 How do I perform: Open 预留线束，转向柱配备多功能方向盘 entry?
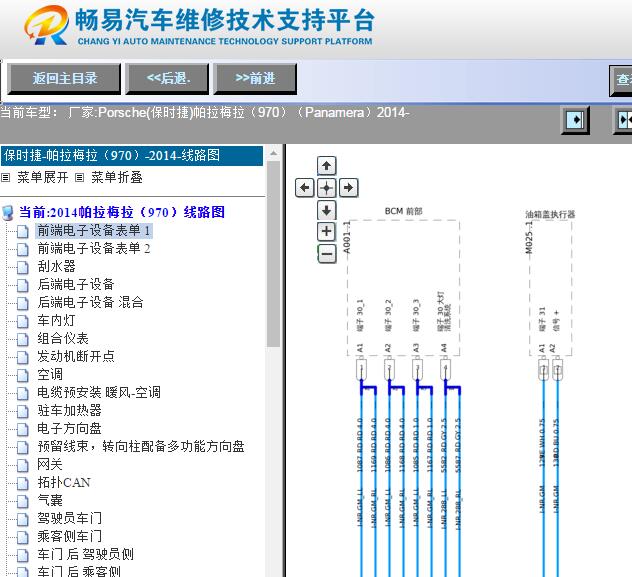141,446
